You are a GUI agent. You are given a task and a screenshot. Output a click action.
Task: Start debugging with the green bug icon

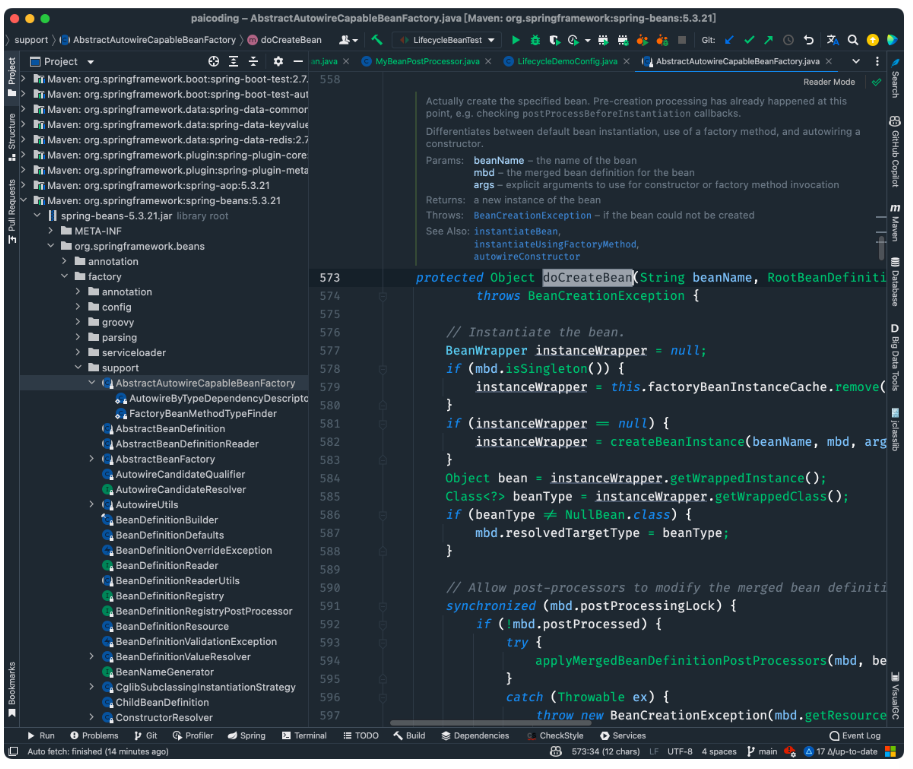[x=535, y=40]
